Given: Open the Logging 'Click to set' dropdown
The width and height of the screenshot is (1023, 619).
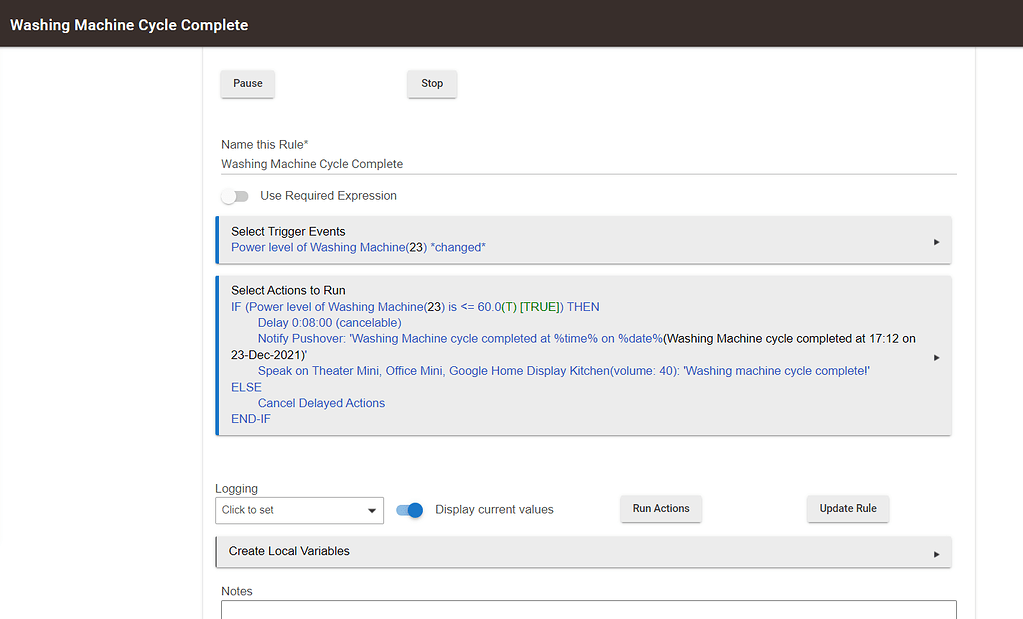Looking at the screenshot, I should point(298,510).
